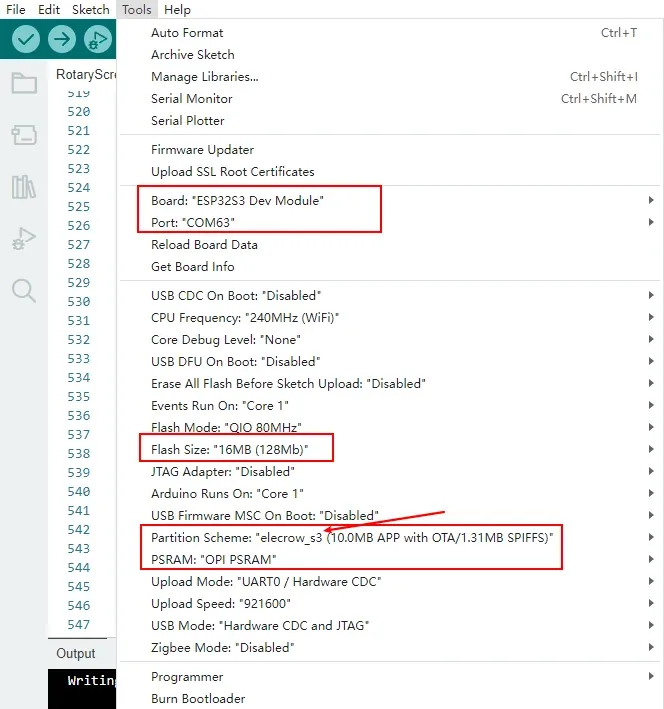Screen dimensions: 664x709
Task: Click Get Board Info
Action: [390, 267]
